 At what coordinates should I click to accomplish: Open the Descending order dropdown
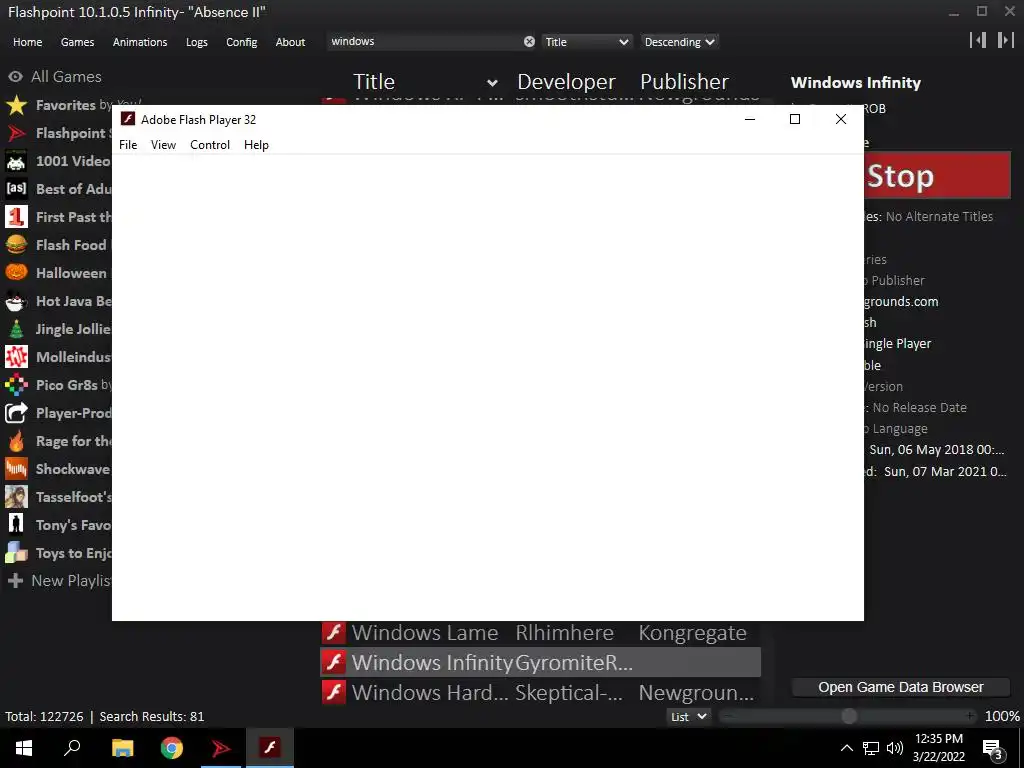(x=679, y=42)
